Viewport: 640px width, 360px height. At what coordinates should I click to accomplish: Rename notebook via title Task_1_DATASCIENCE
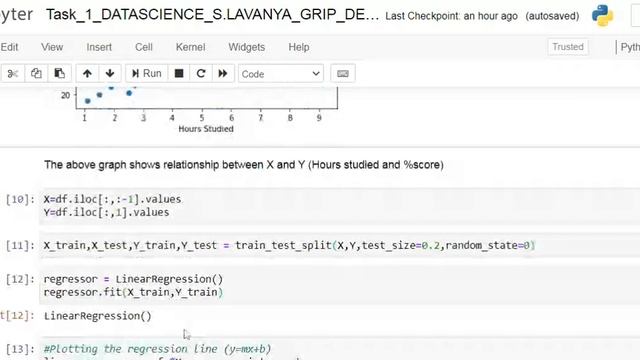click(x=212, y=15)
